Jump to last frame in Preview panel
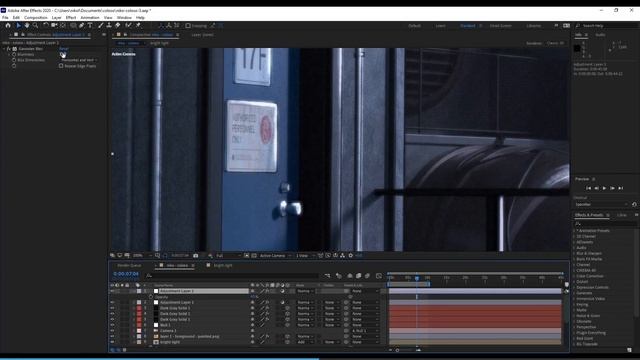640x360 pixels. [x=621, y=188]
